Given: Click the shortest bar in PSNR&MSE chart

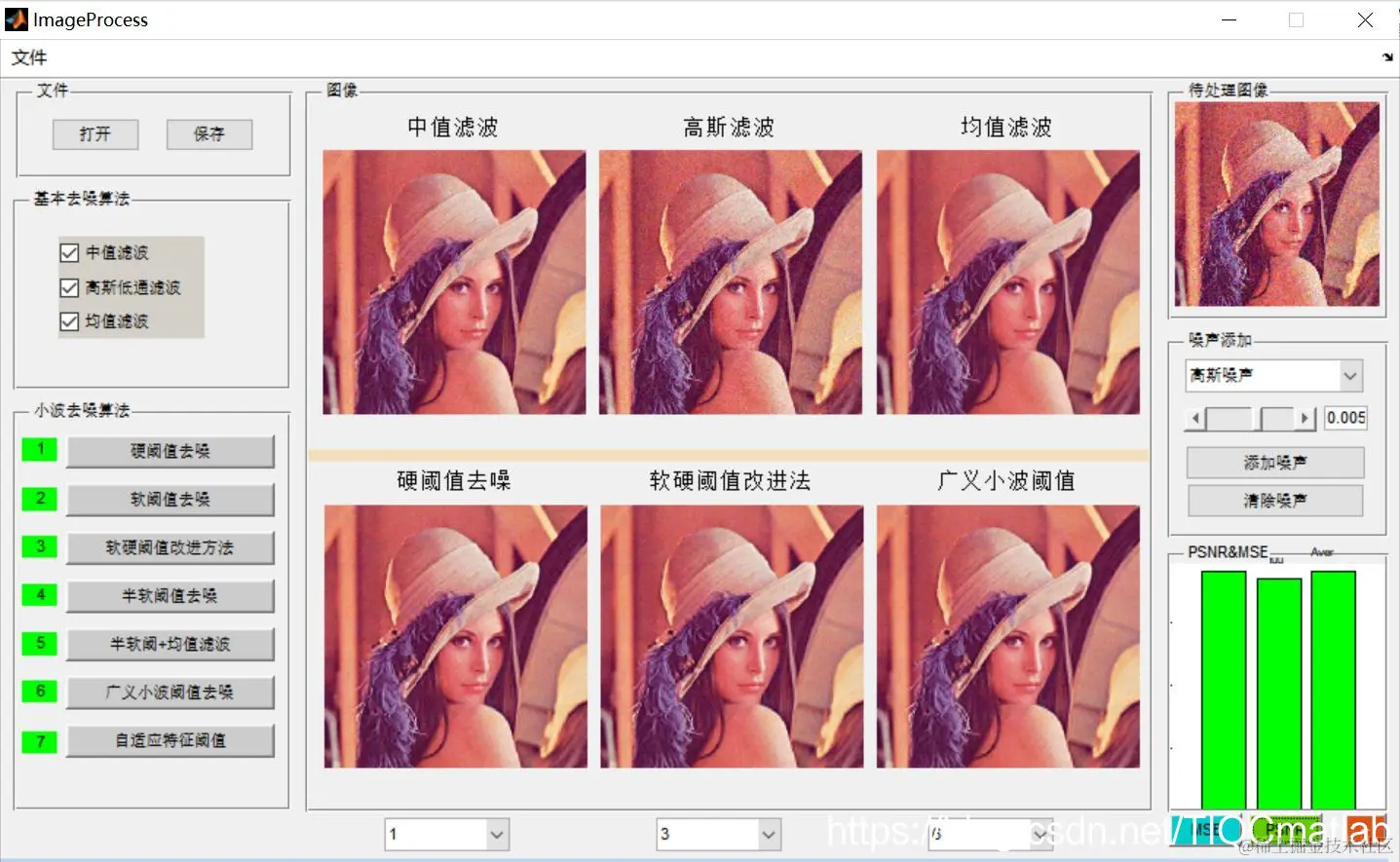Looking at the screenshot, I should [1279, 694].
